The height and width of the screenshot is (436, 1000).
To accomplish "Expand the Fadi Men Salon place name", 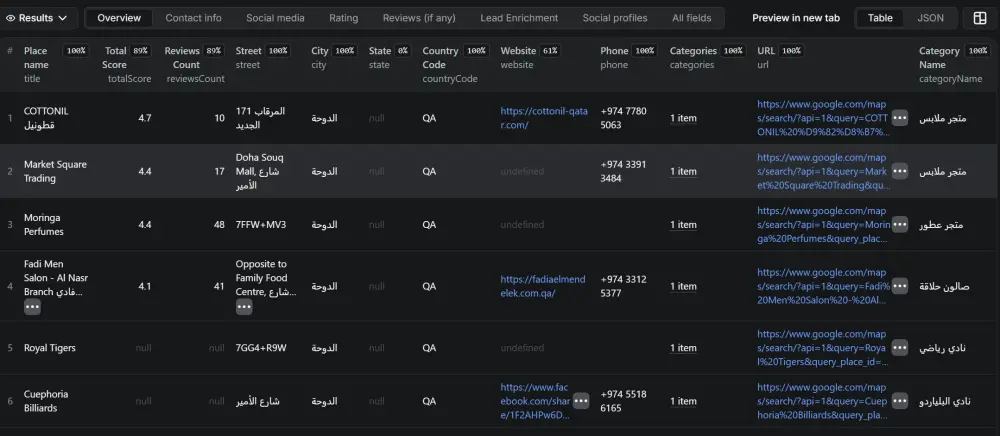I will [33, 307].
